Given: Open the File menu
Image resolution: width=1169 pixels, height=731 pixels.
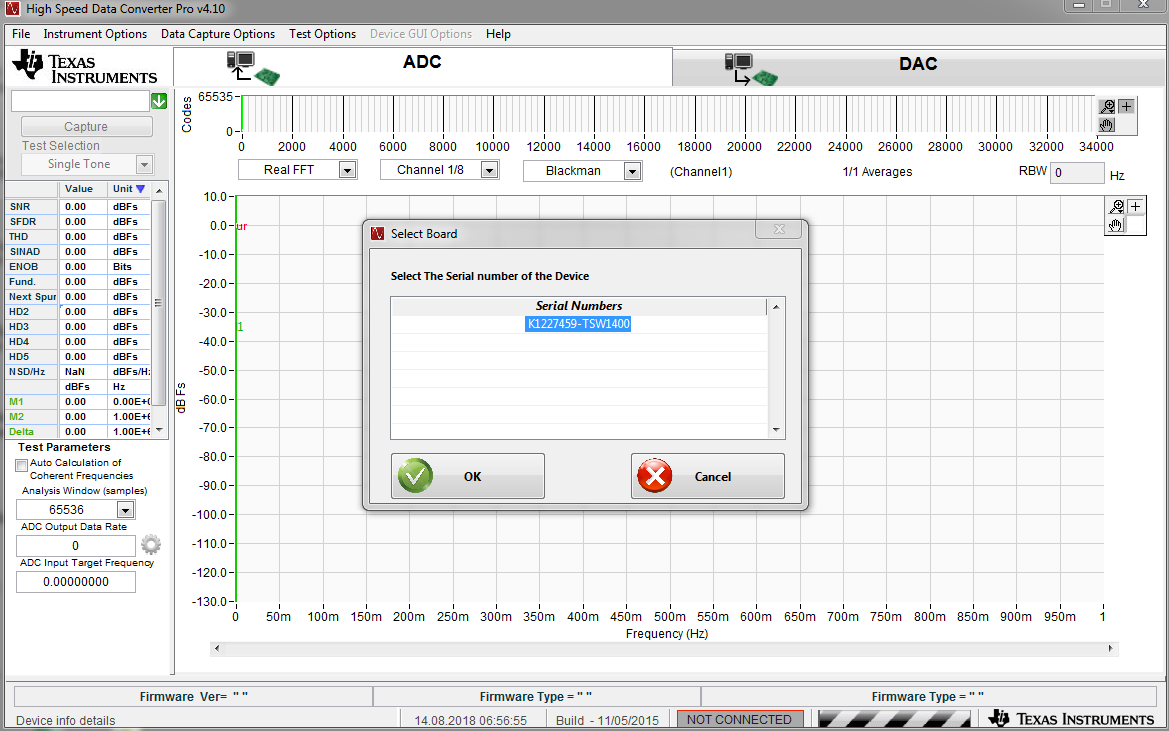Looking at the screenshot, I should (21, 34).
